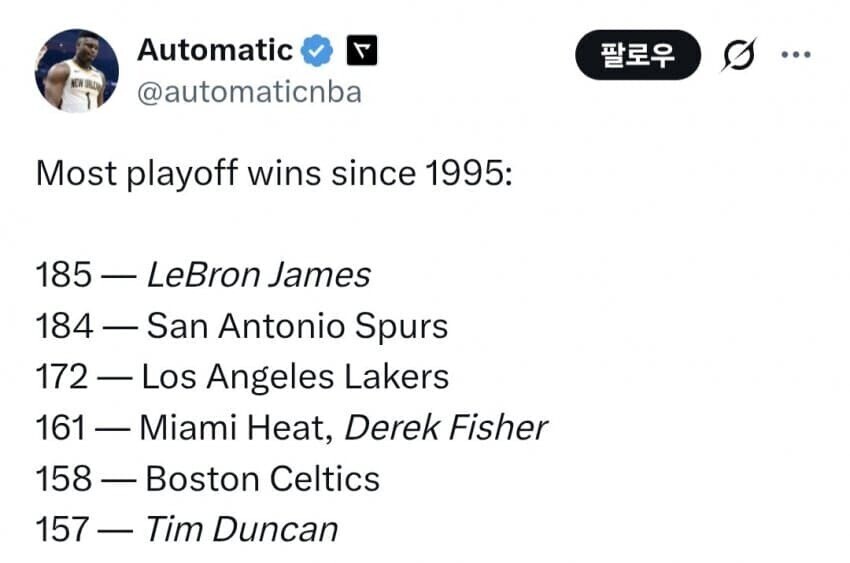Open Grok explain slashed-circle icon

738,56
